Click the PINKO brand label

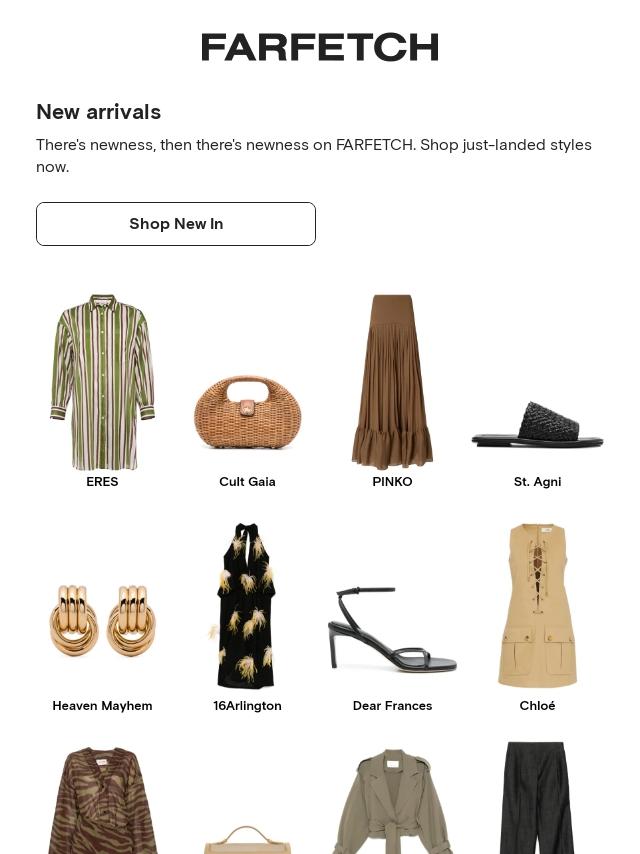click(392, 481)
